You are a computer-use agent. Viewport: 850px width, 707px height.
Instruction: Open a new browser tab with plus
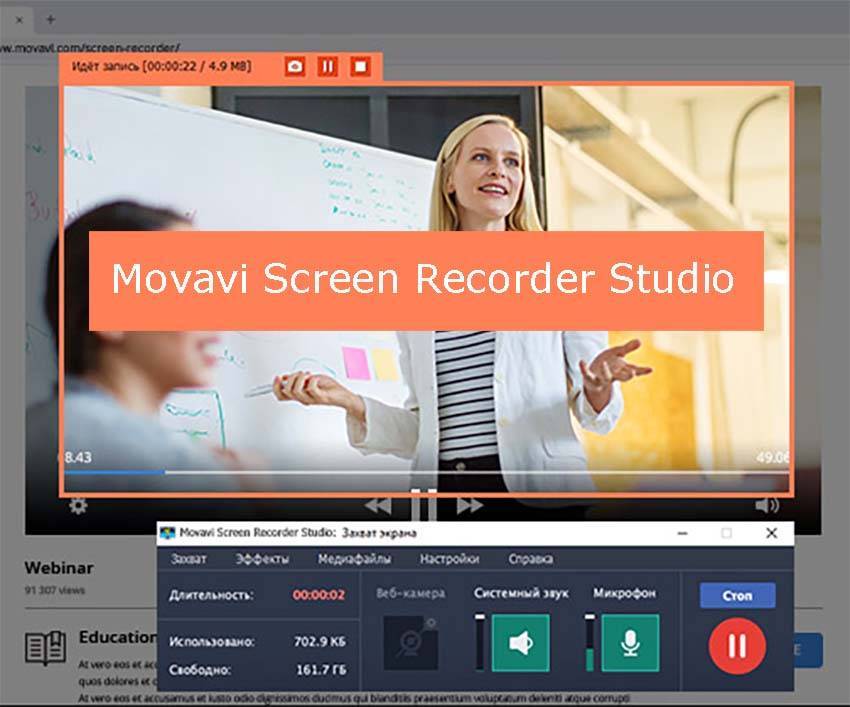click(x=51, y=20)
